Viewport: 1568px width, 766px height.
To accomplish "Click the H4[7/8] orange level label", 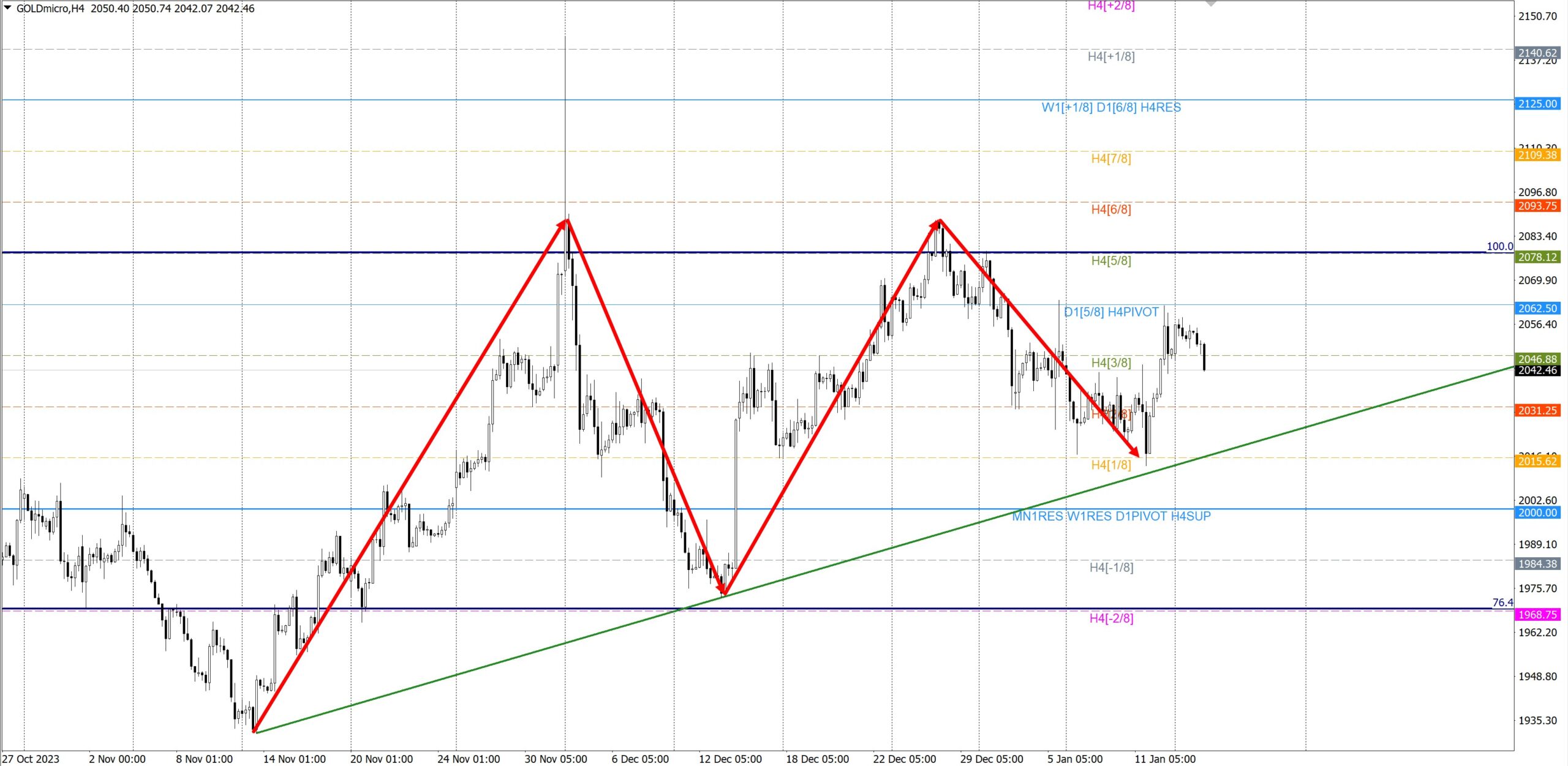I will [1111, 159].
